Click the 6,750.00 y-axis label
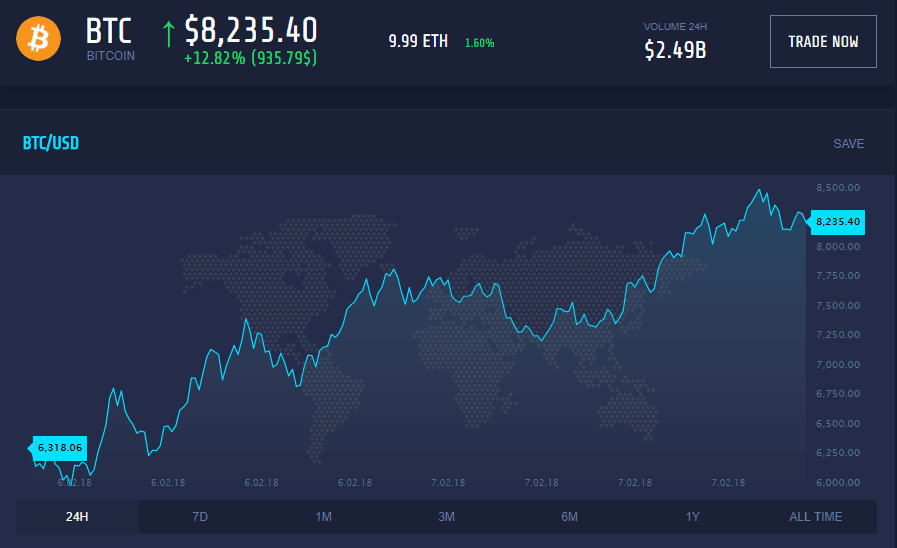 pos(838,394)
